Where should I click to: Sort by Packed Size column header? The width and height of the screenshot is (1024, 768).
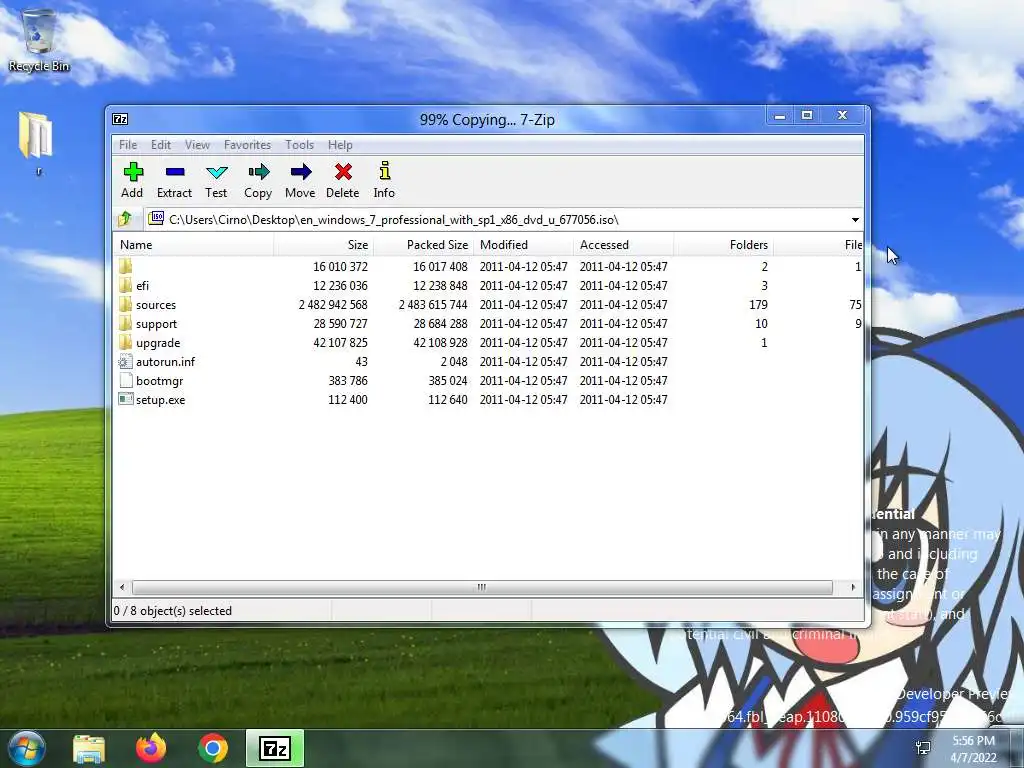[423, 245]
